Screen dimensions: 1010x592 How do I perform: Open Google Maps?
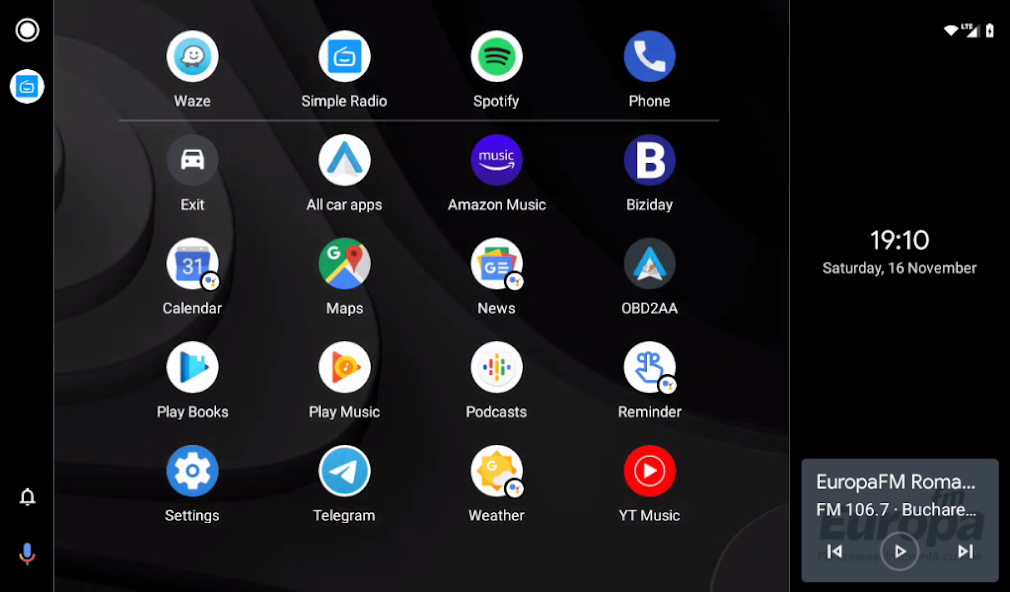pos(344,265)
